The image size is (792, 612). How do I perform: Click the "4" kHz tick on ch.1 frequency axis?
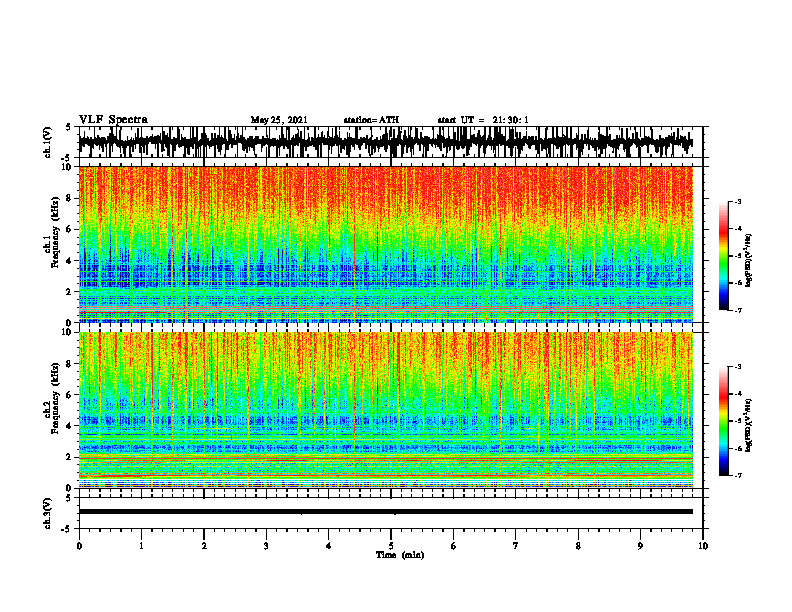point(70,261)
